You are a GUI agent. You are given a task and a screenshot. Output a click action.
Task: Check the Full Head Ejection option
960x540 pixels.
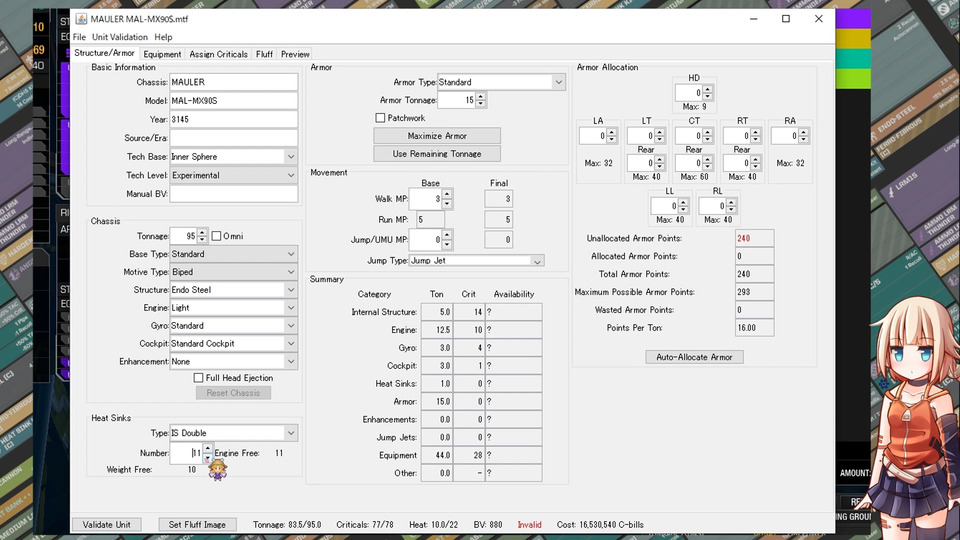tap(199, 378)
